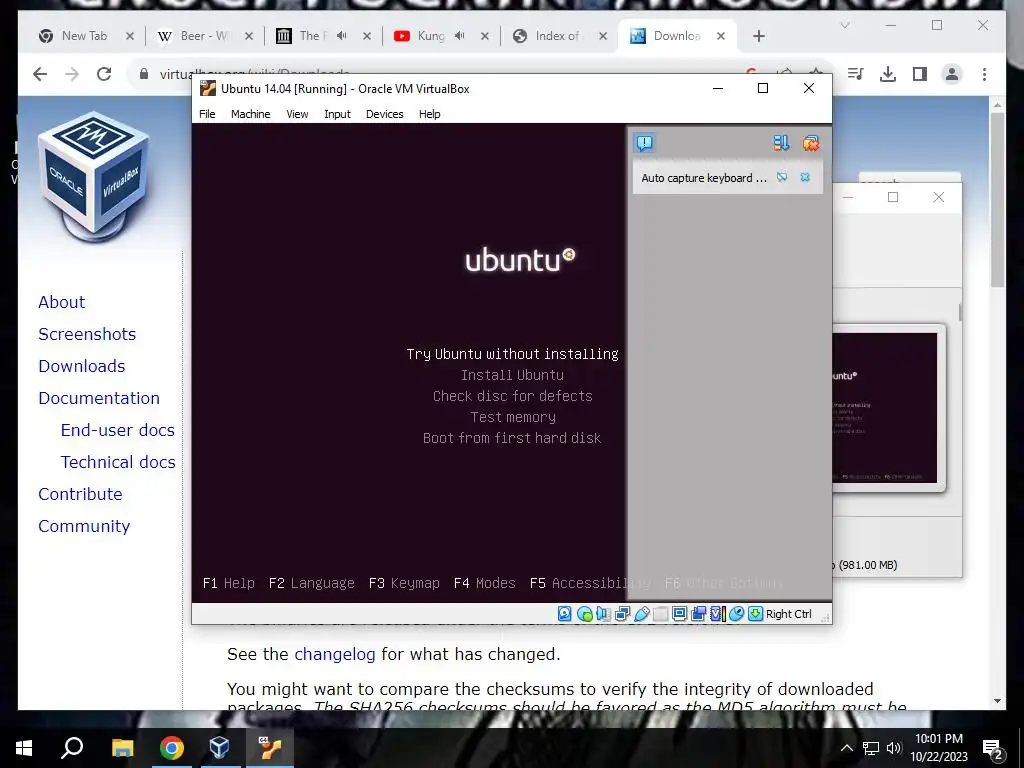
Task: Open Chrome media control icon
Action: (x=856, y=74)
